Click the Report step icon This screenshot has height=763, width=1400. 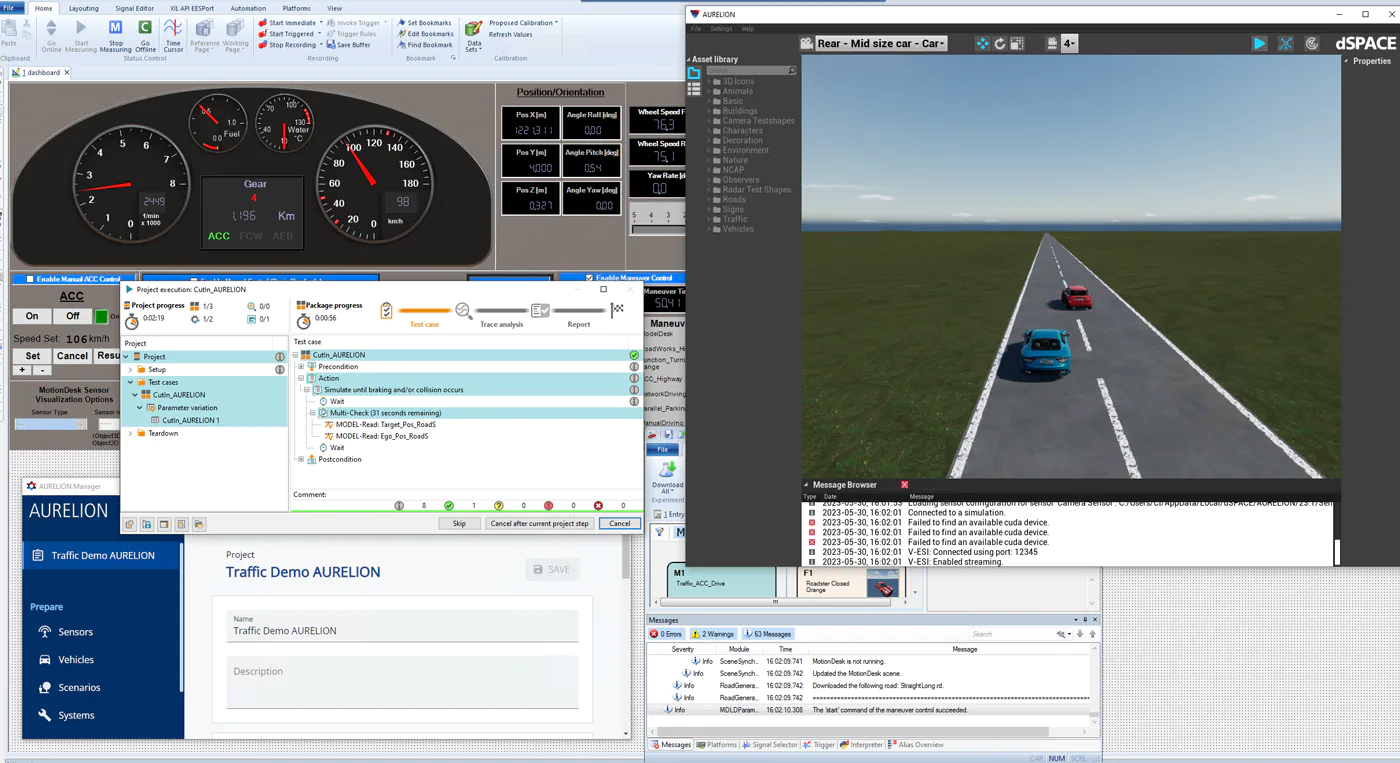point(541,311)
